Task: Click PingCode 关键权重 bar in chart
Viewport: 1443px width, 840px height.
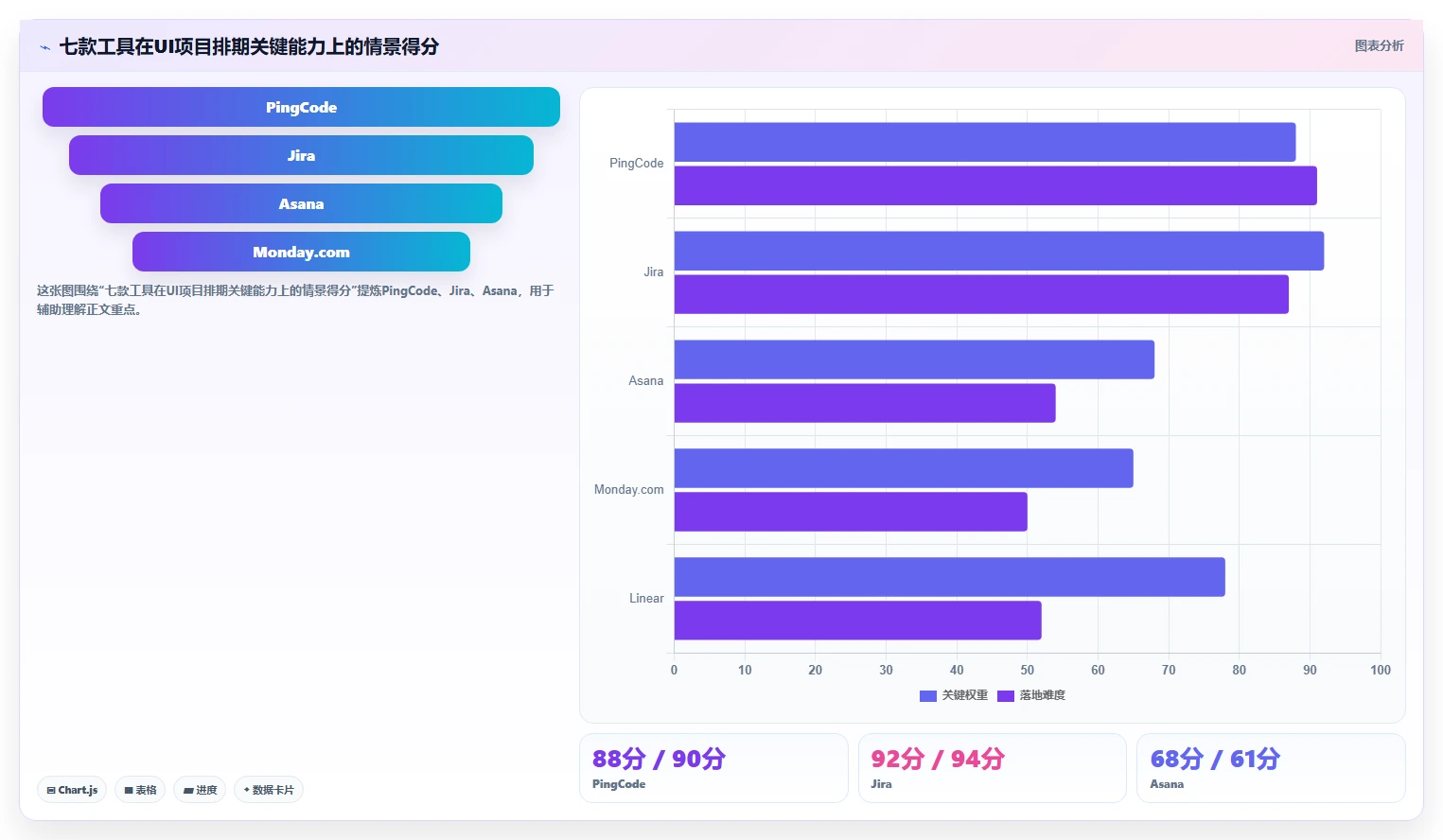Action: click(985, 142)
